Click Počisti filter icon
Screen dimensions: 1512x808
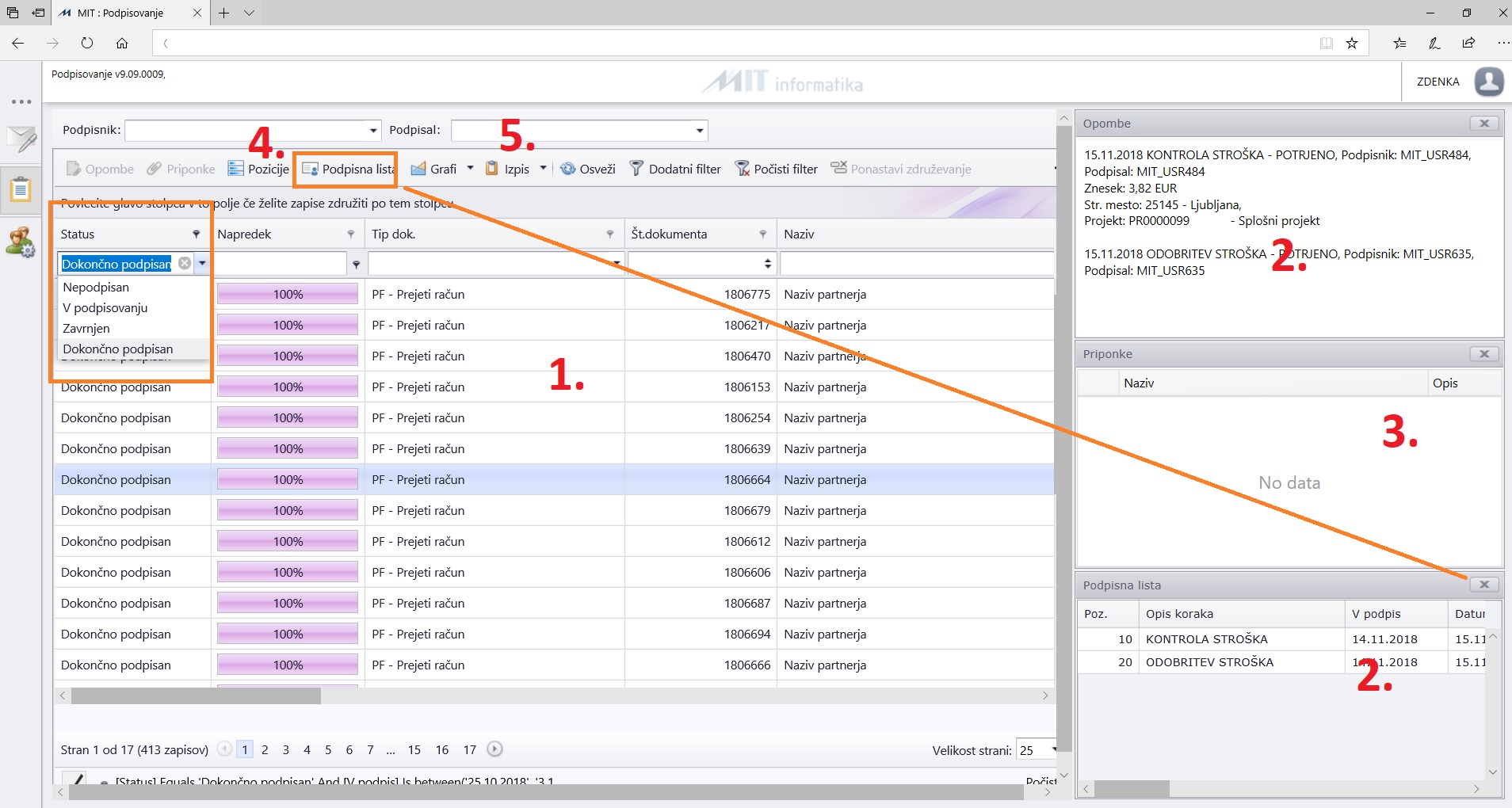pos(742,169)
